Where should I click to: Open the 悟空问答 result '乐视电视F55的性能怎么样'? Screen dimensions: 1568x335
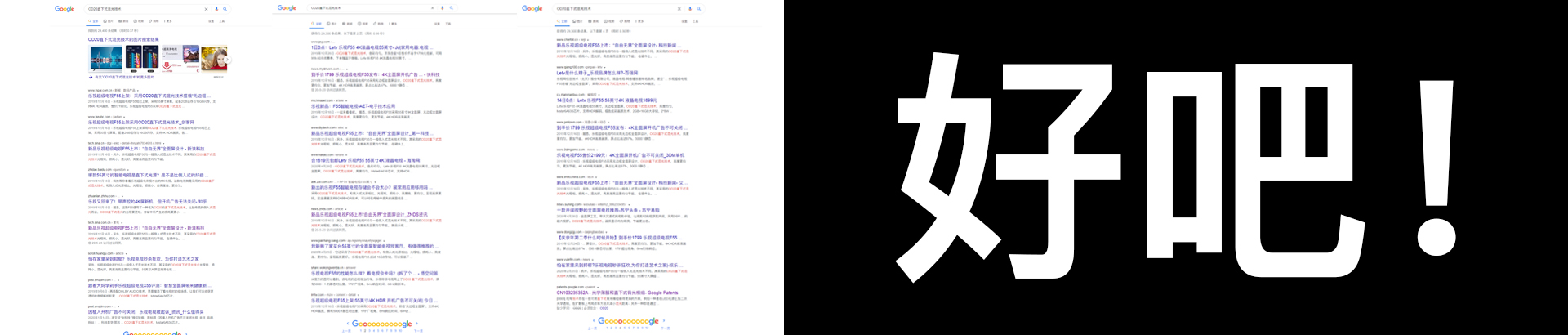click(374, 274)
